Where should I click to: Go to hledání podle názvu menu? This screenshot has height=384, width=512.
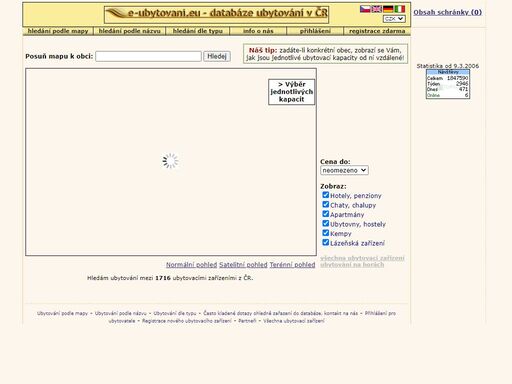(x=130, y=31)
